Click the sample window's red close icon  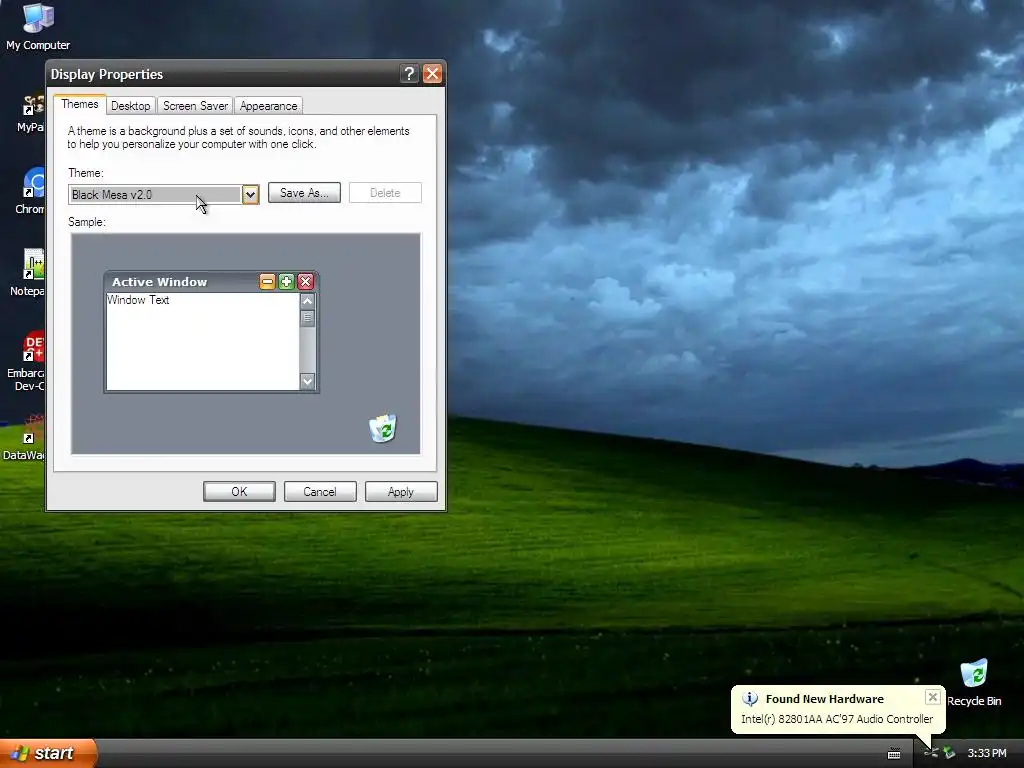coord(305,281)
